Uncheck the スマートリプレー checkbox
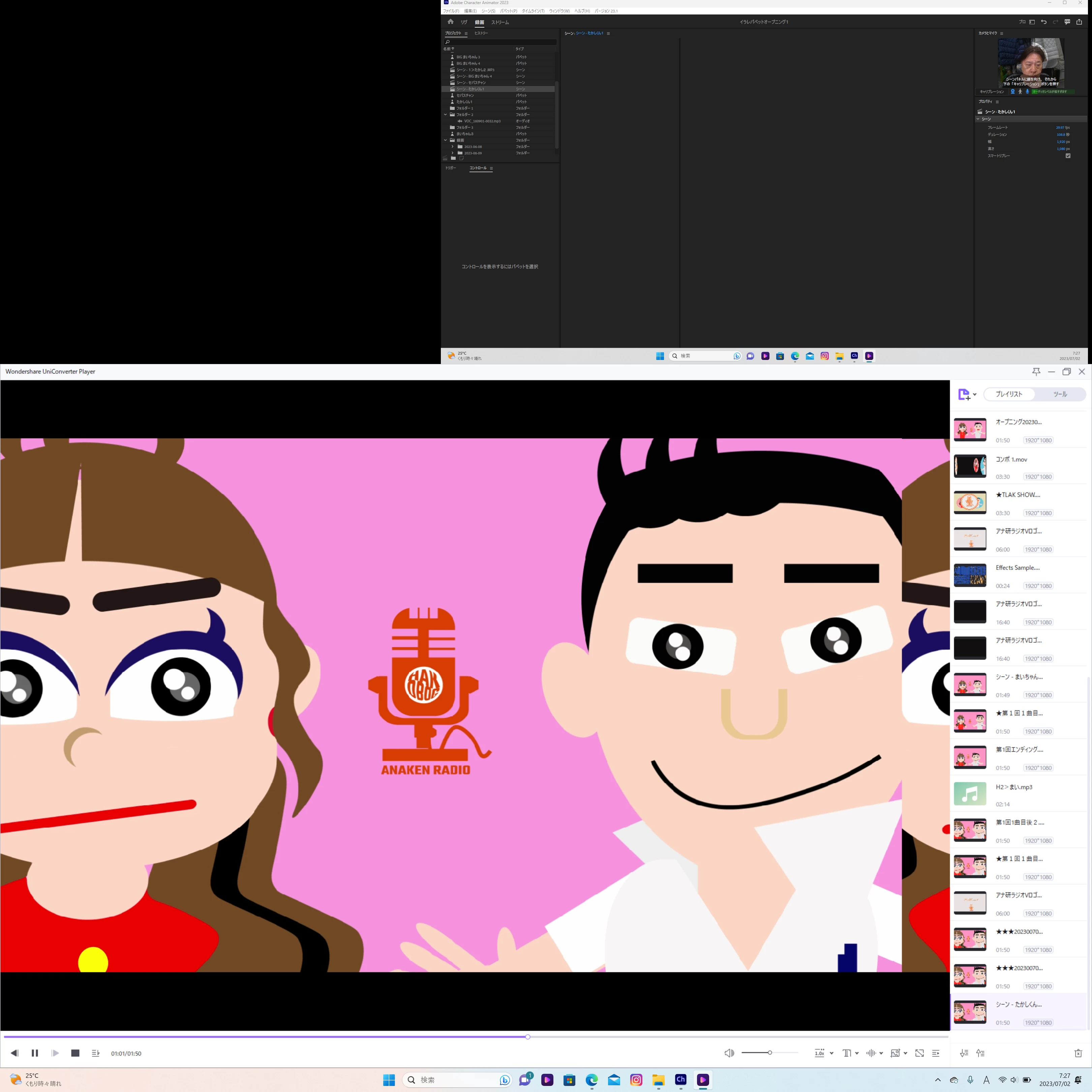Screen dimensions: 1092x1092 tap(1068, 156)
